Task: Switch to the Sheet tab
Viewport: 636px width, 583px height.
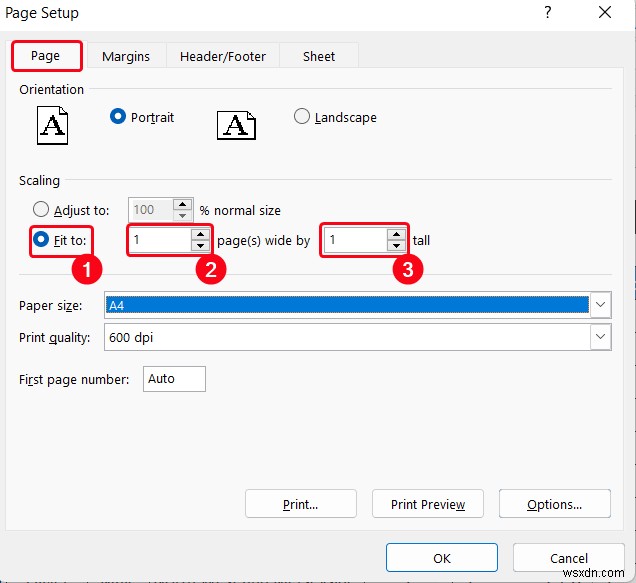Action: pyautogui.click(x=319, y=56)
